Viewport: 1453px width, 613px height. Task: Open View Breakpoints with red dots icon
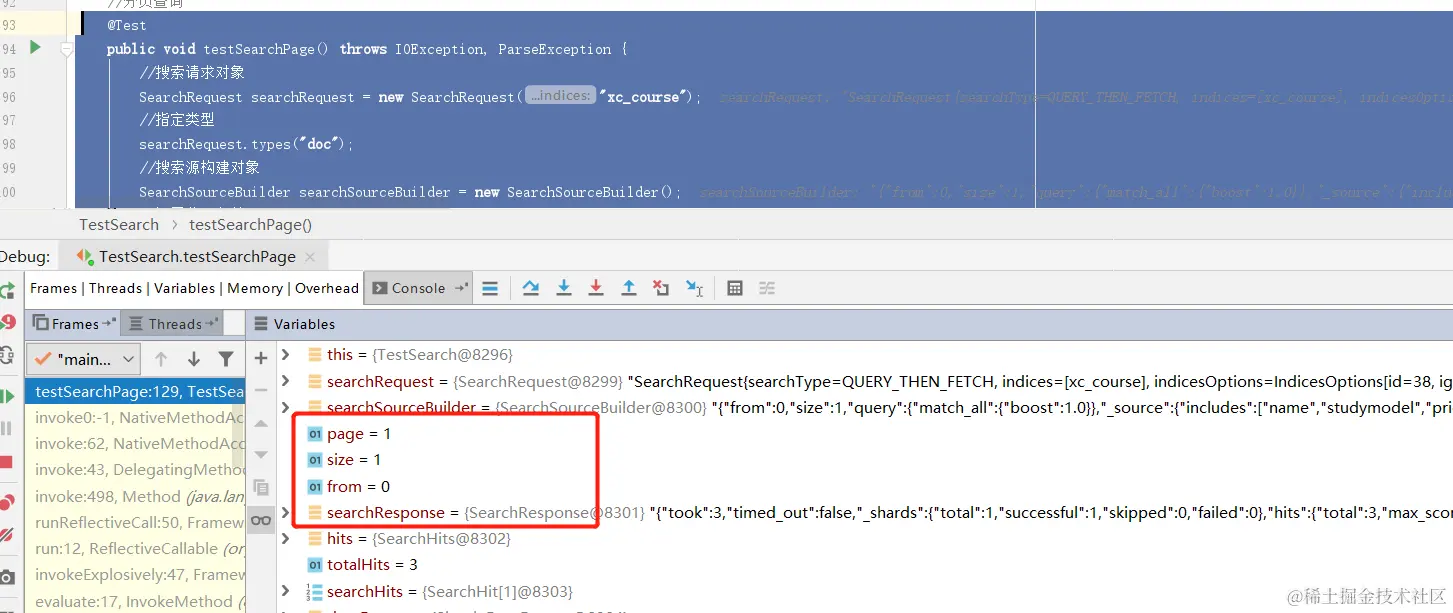click(7, 502)
